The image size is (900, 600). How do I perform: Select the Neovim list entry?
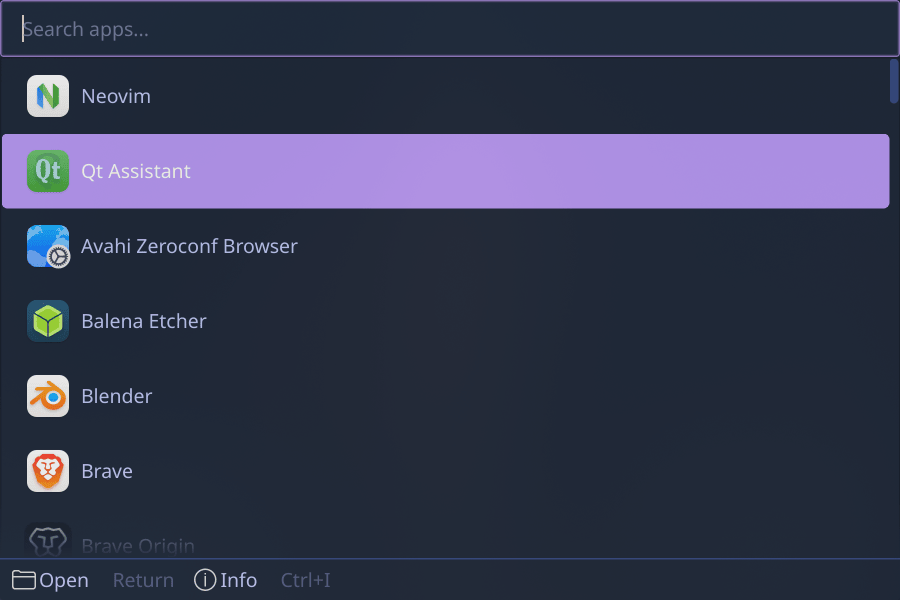click(446, 96)
